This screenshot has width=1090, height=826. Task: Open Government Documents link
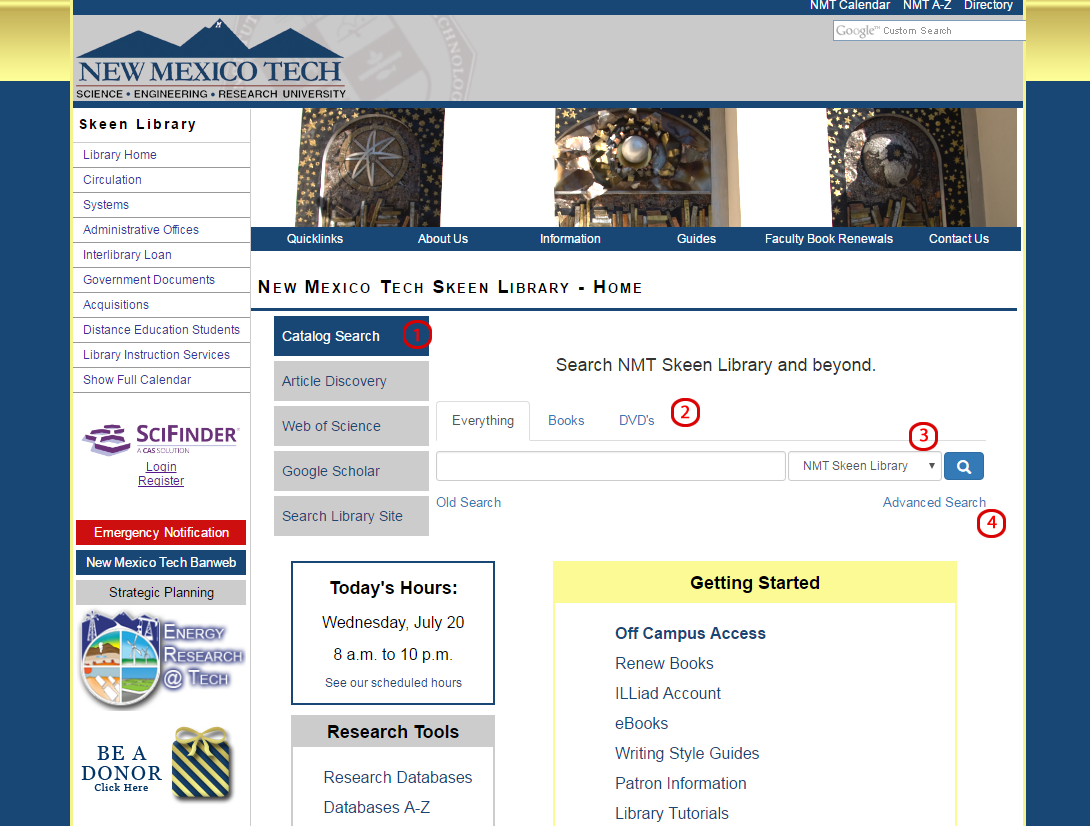[x=149, y=280]
